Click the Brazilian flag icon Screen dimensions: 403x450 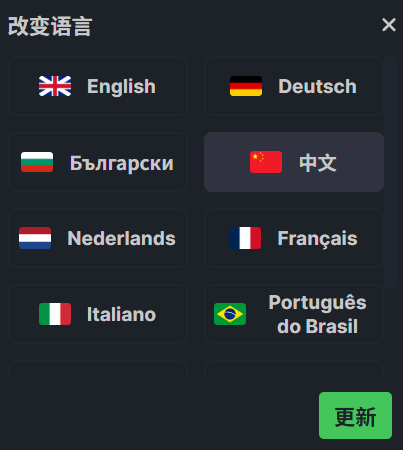click(230, 314)
